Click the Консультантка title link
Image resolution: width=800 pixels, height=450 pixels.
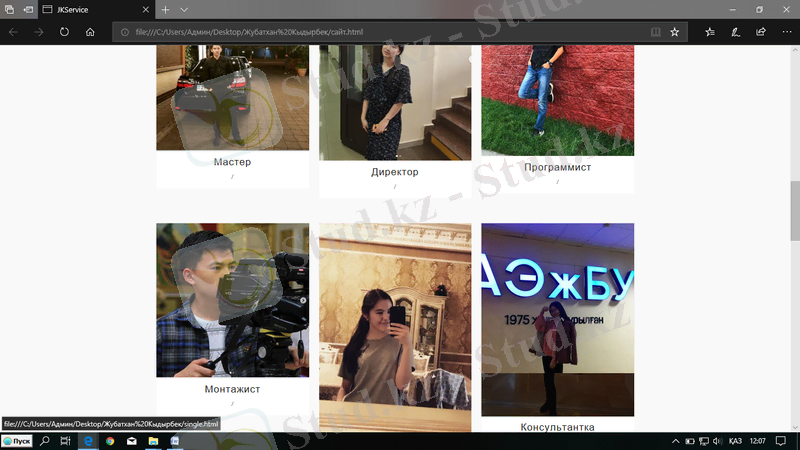coord(558,427)
